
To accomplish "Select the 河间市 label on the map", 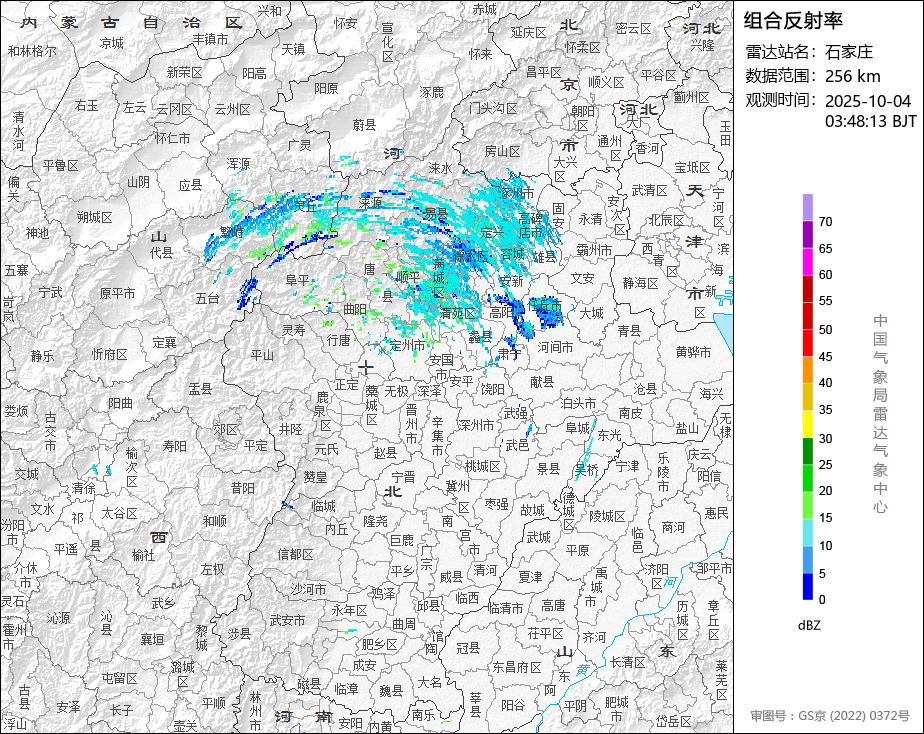I will [x=555, y=347].
